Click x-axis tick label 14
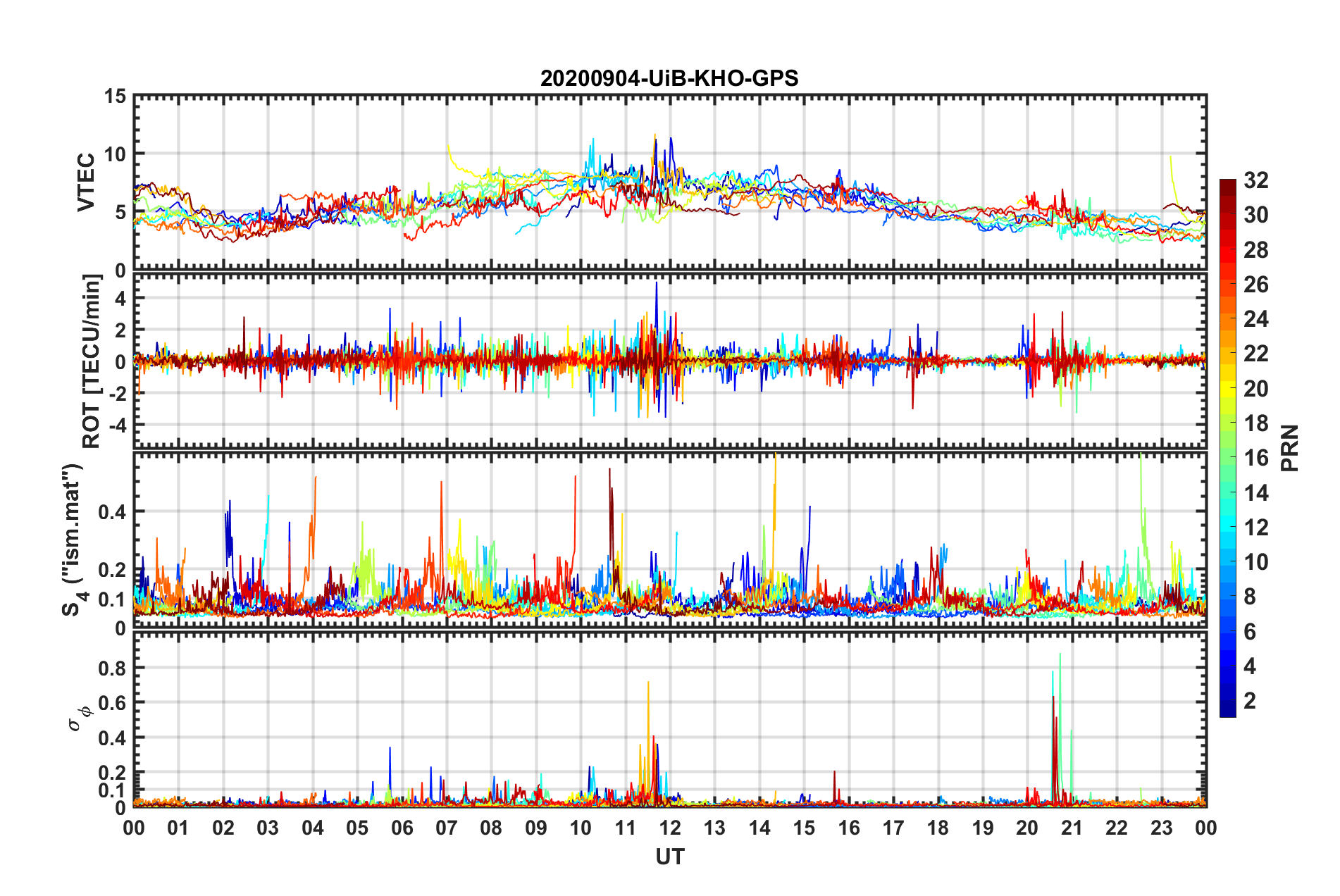This screenshot has height=896, width=1340. [x=759, y=828]
